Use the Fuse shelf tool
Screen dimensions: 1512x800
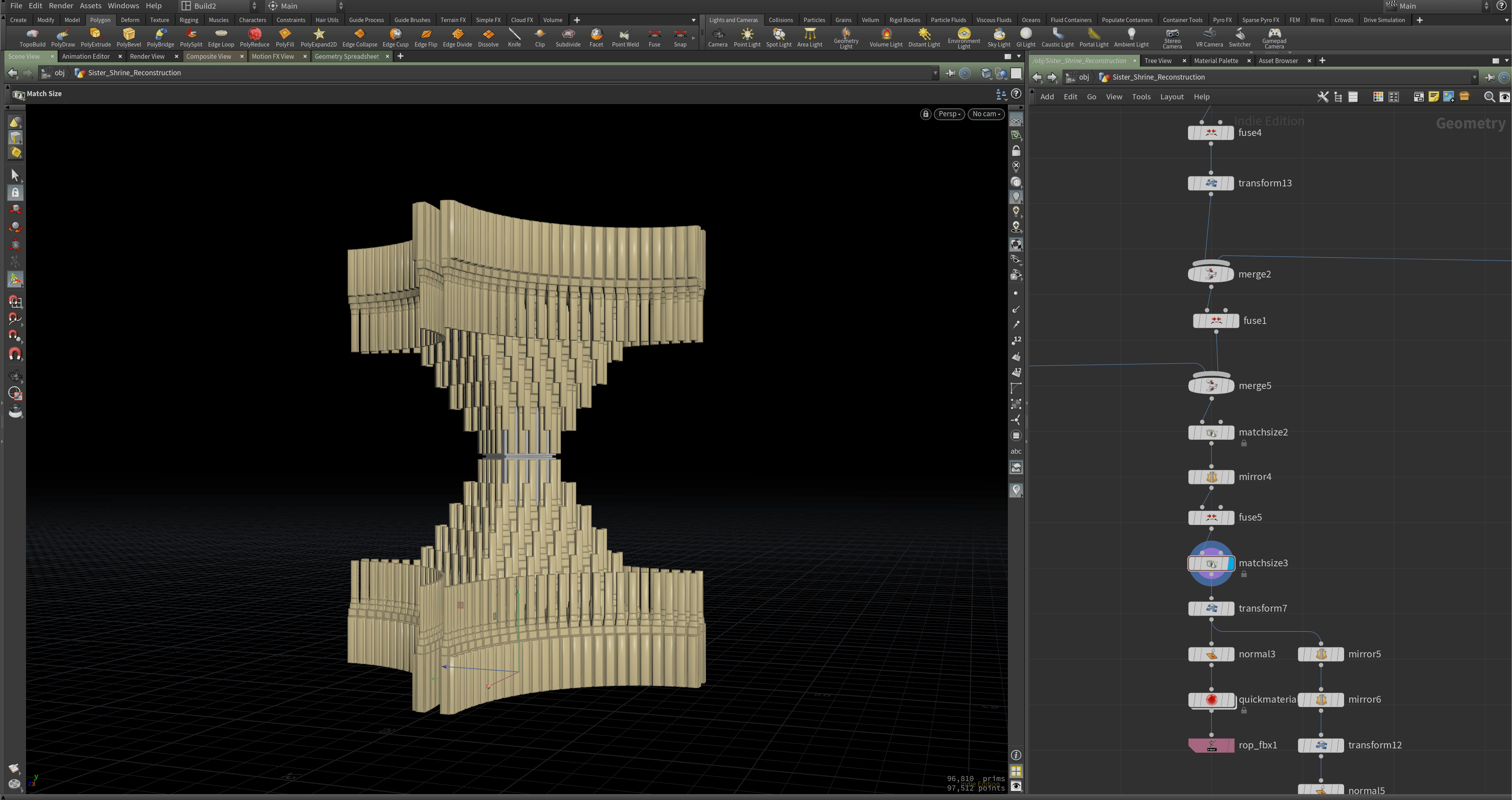pyautogui.click(x=654, y=36)
